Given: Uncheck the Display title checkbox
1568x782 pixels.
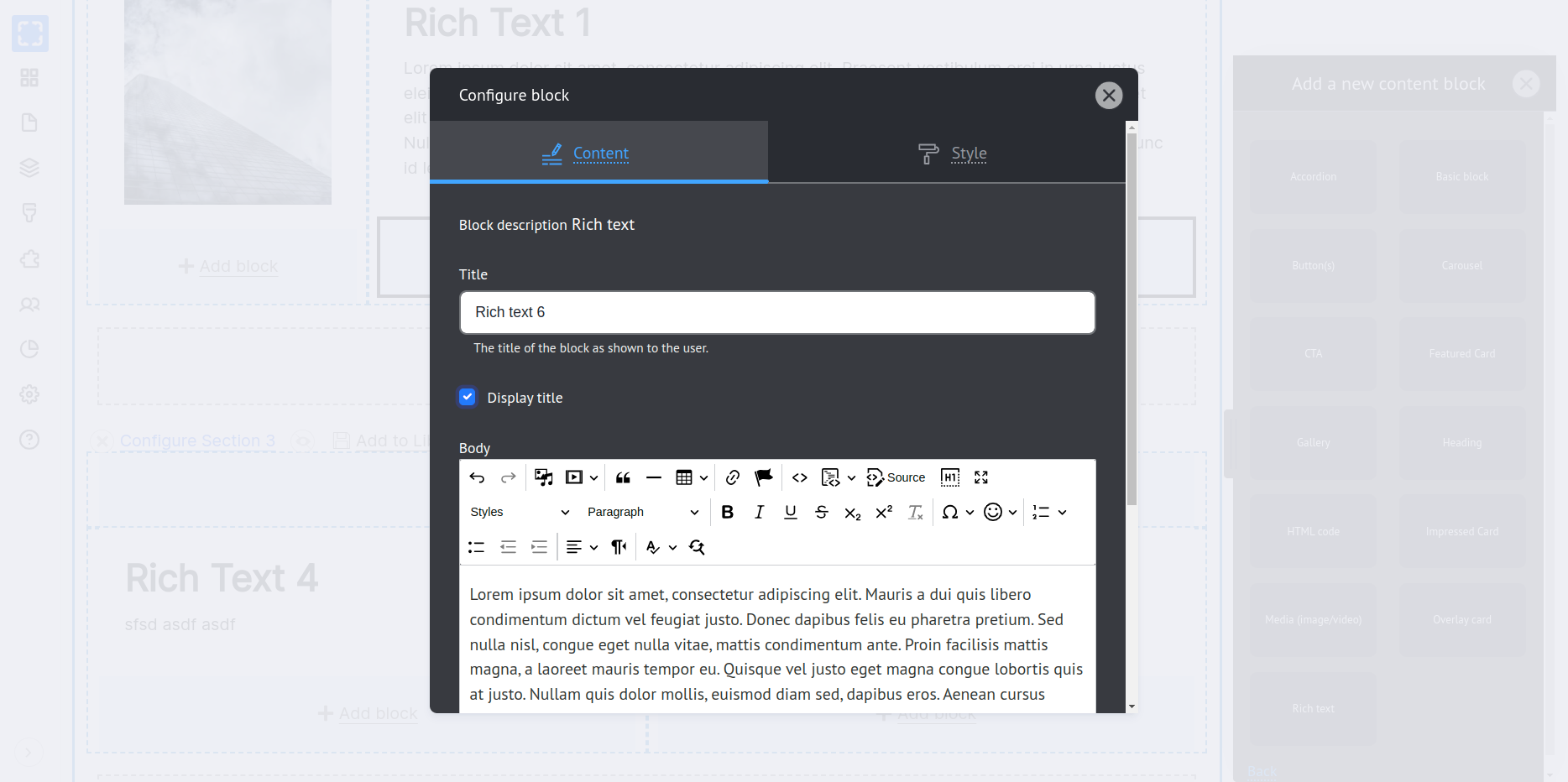Looking at the screenshot, I should coord(468,397).
